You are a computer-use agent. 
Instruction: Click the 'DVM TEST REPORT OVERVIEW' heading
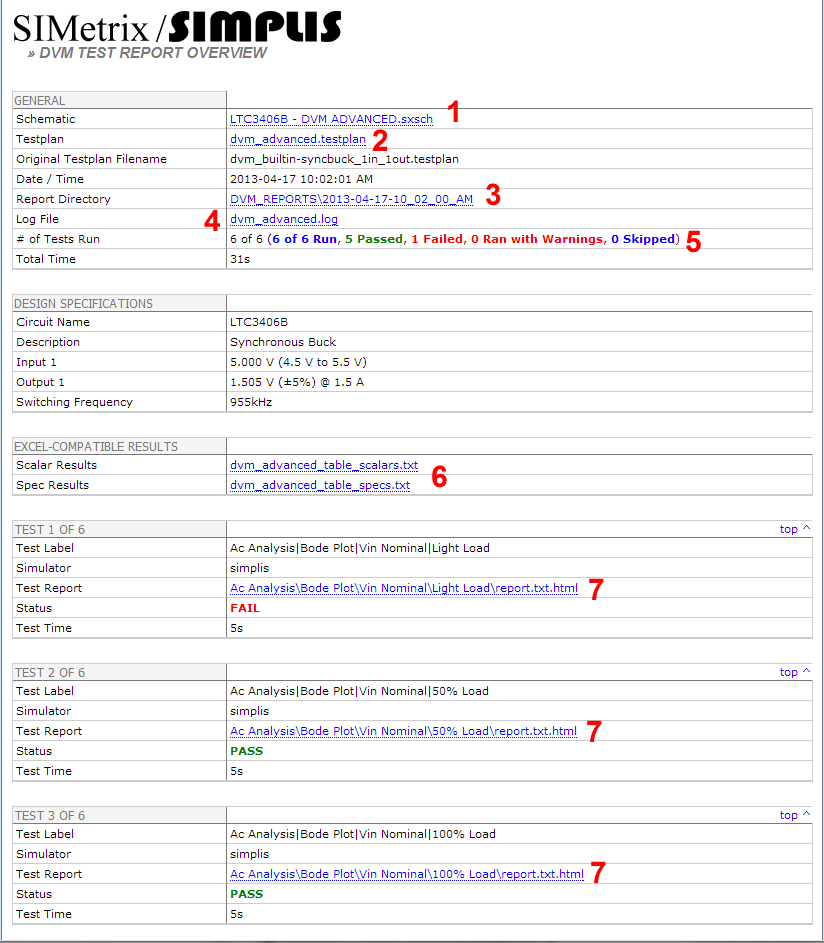click(x=153, y=53)
